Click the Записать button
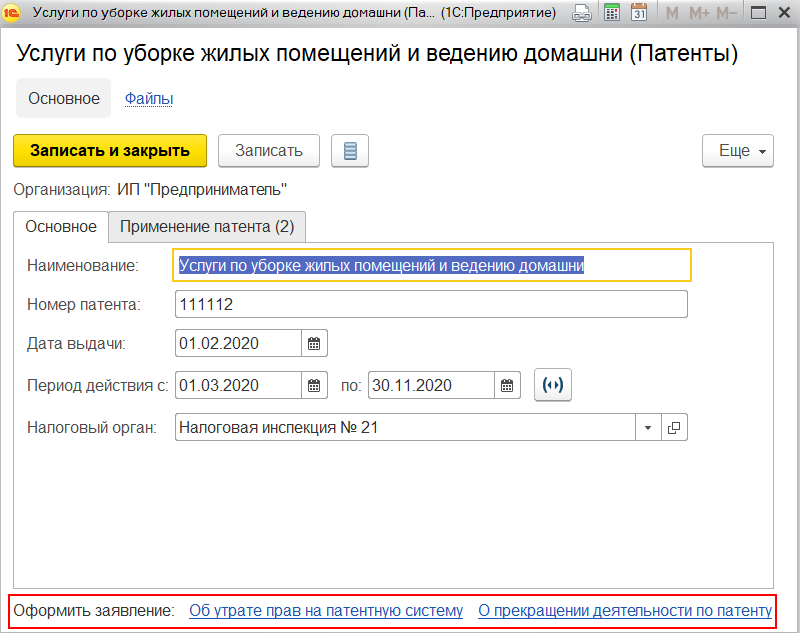Image resolution: width=800 pixels, height=633 pixels. coord(269,150)
